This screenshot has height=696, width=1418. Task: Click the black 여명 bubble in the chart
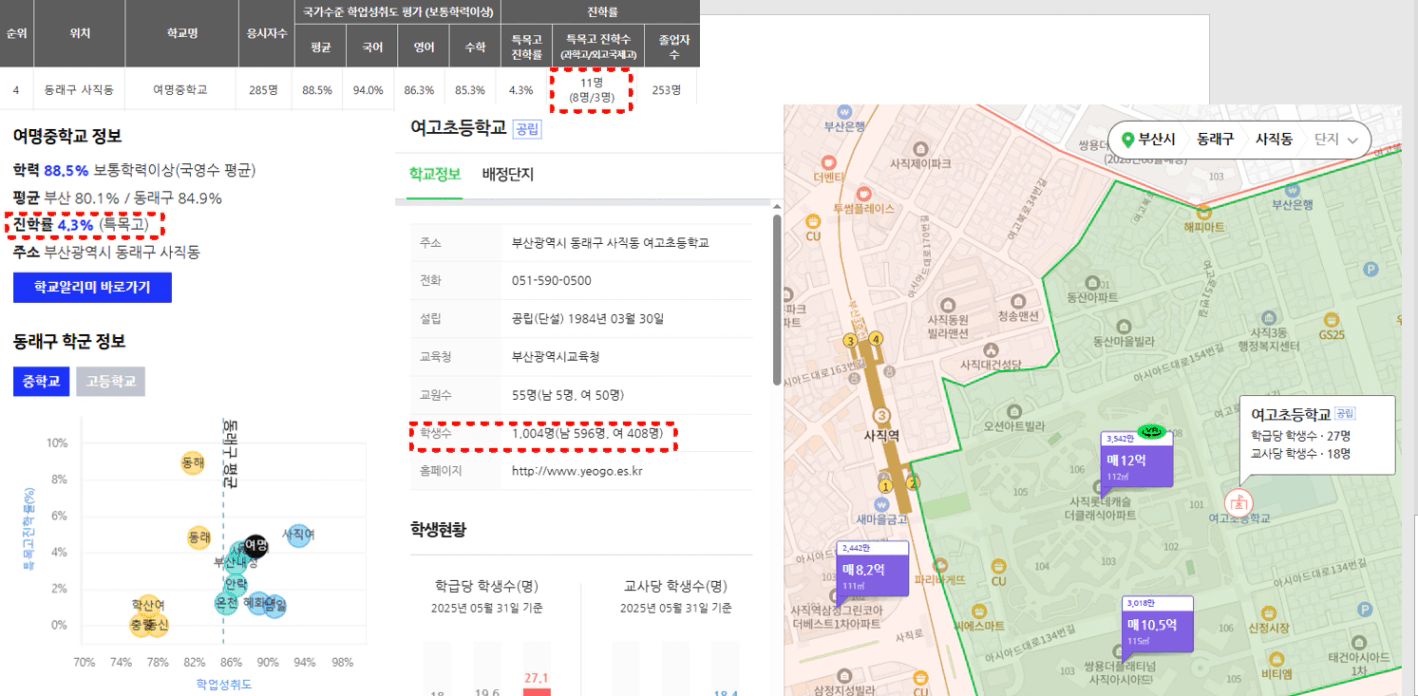point(256,545)
